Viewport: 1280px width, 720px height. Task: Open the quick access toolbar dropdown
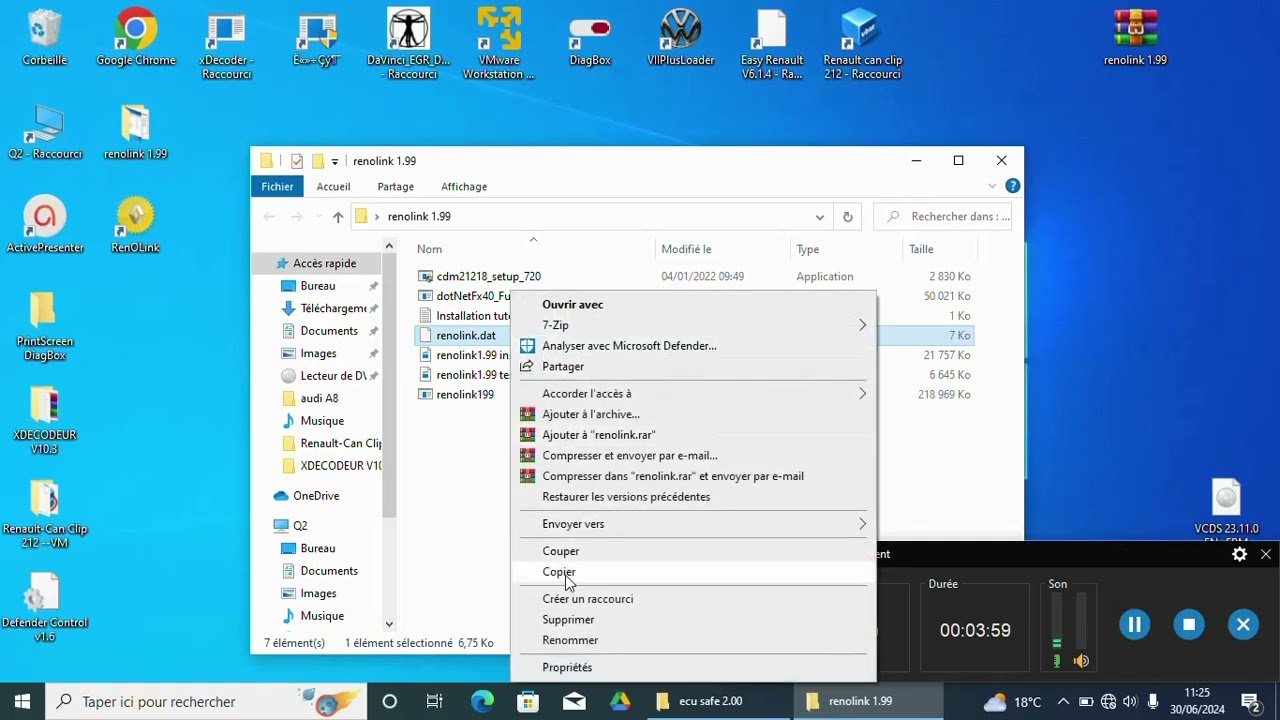tap(335, 161)
